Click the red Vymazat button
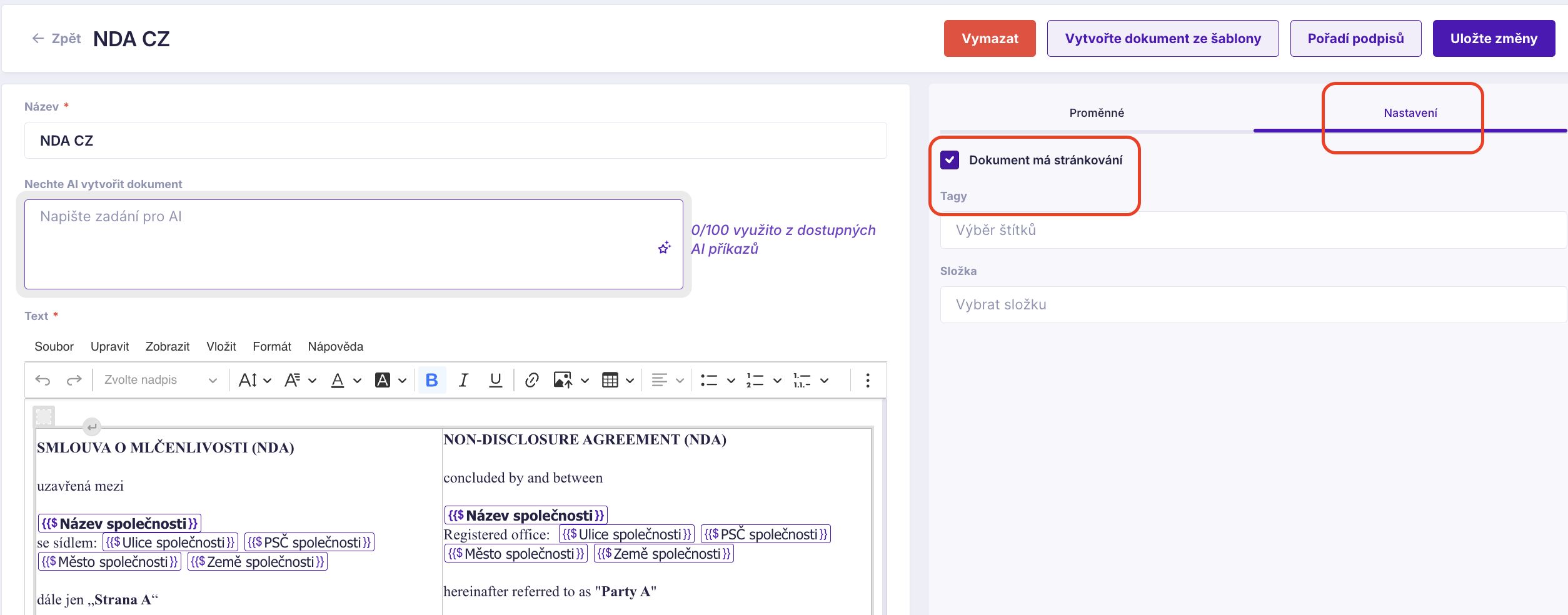Screen dimensions: 1568x615 (989, 39)
